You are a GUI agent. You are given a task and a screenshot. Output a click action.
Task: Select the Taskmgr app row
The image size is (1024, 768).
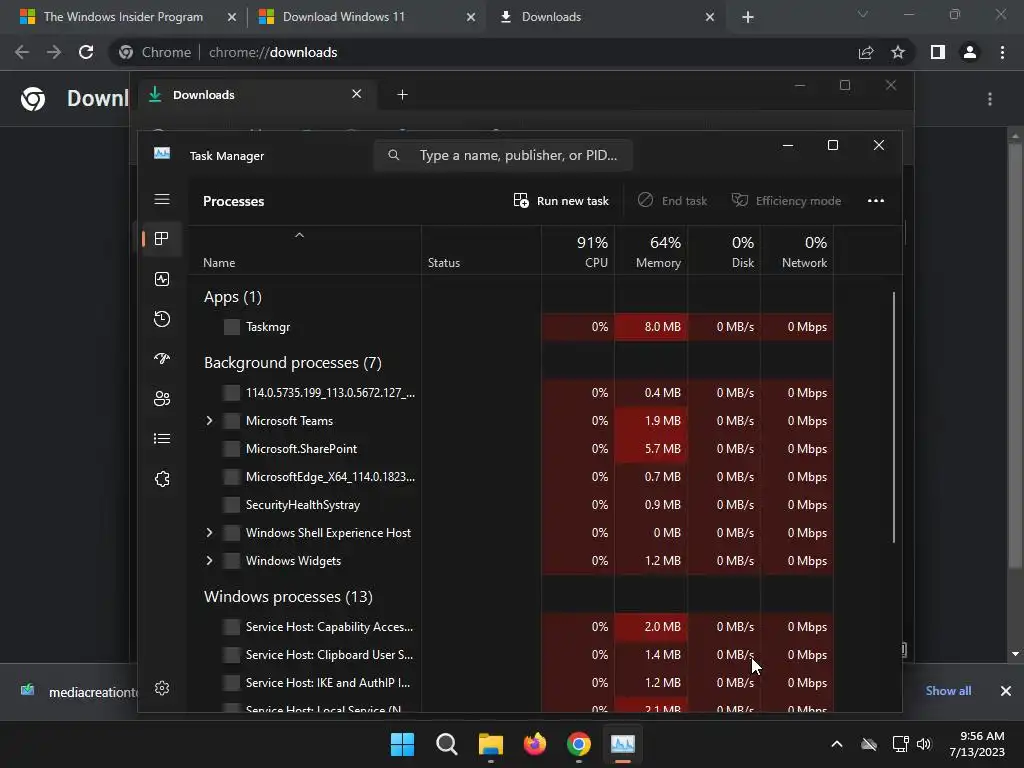pyautogui.click(x=511, y=327)
